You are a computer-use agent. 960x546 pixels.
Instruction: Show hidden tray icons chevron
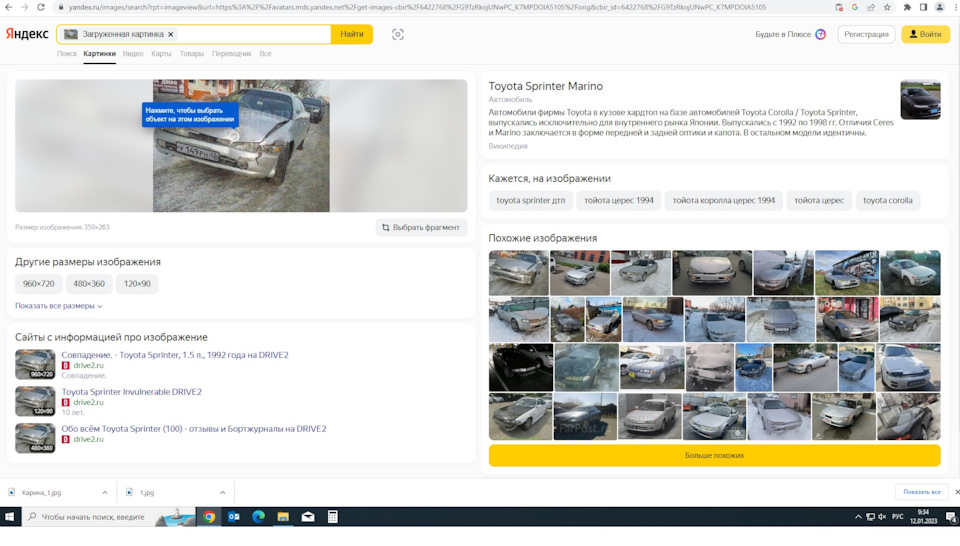point(858,517)
